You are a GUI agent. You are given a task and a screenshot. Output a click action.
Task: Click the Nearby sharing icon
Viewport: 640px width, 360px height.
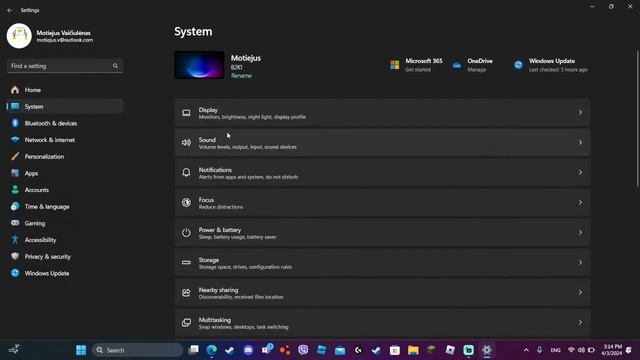[186, 293]
